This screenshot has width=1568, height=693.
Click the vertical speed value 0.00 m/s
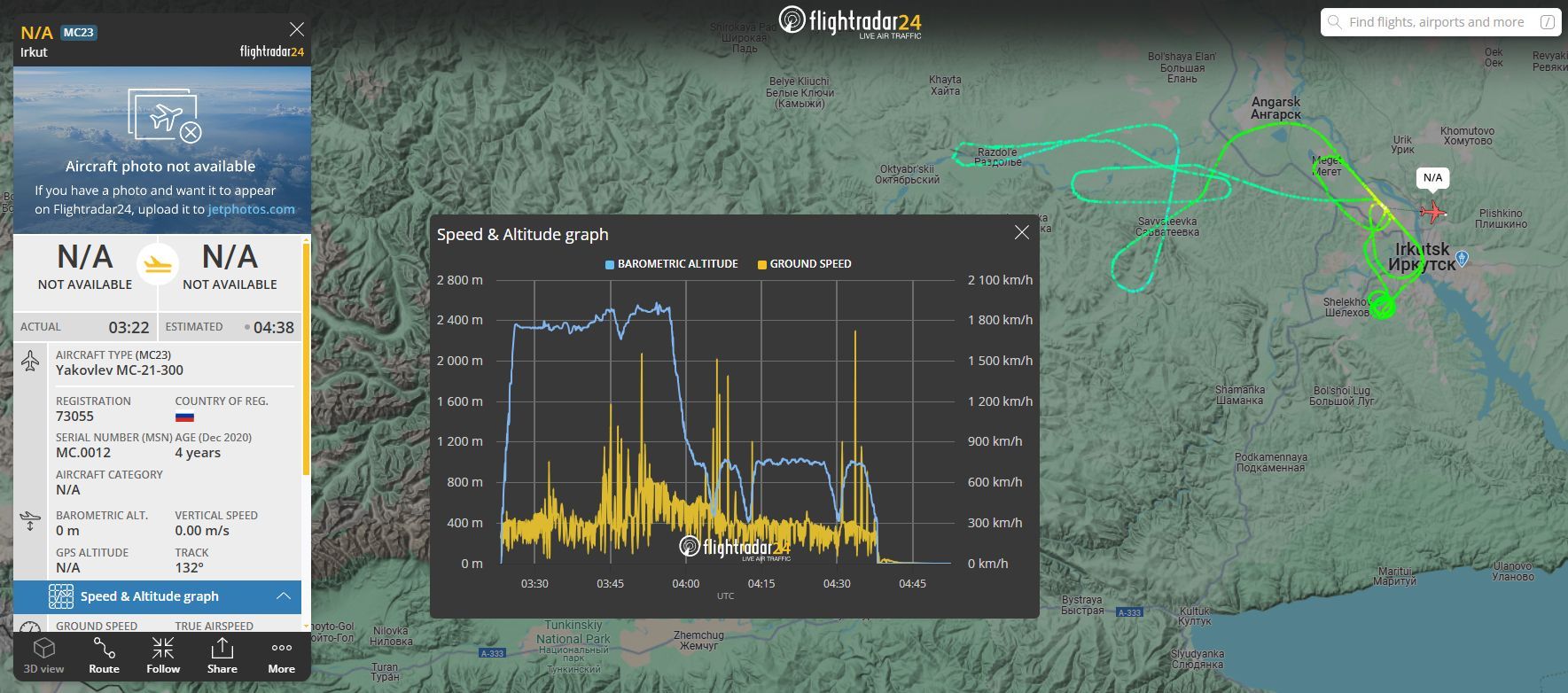click(x=202, y=531)
